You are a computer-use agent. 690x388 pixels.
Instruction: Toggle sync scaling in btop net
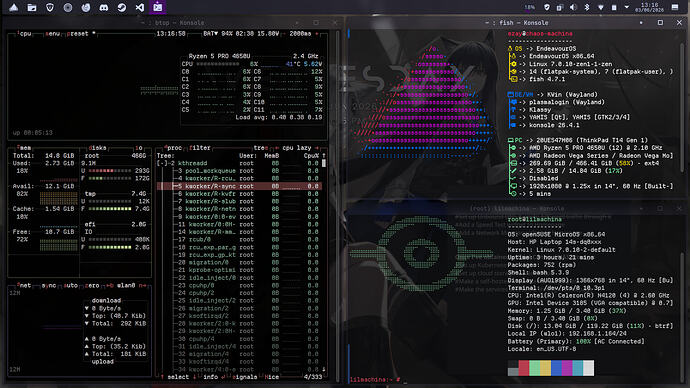(49, 286)
